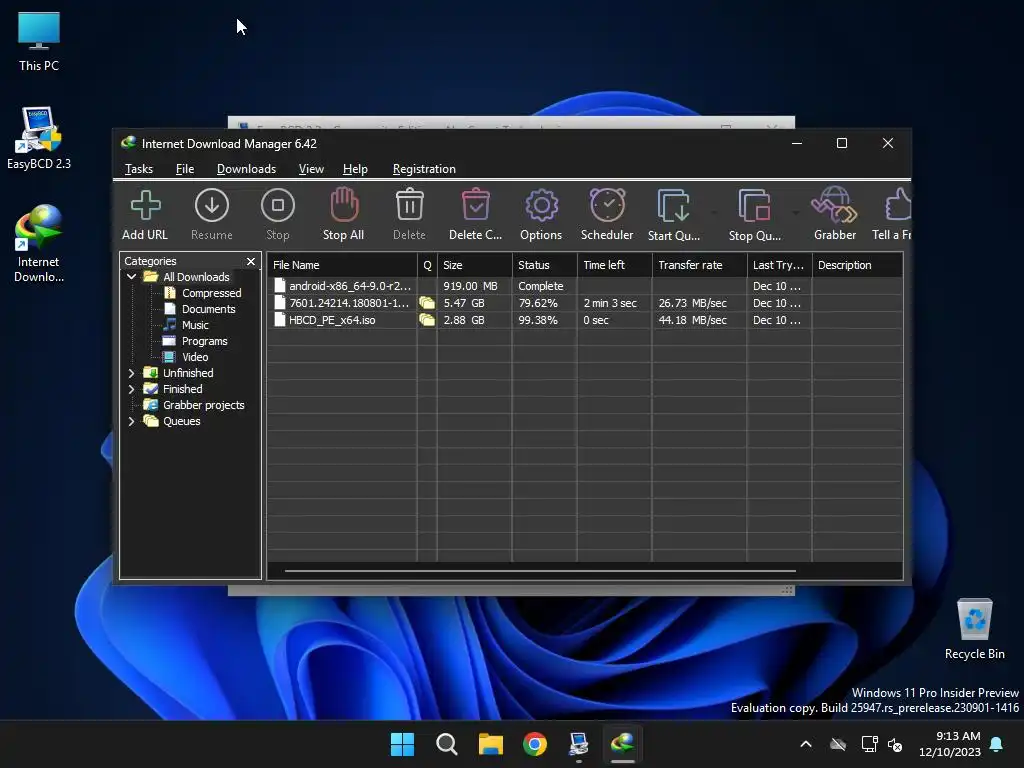Select the Compressed category folder

point(211,293)
